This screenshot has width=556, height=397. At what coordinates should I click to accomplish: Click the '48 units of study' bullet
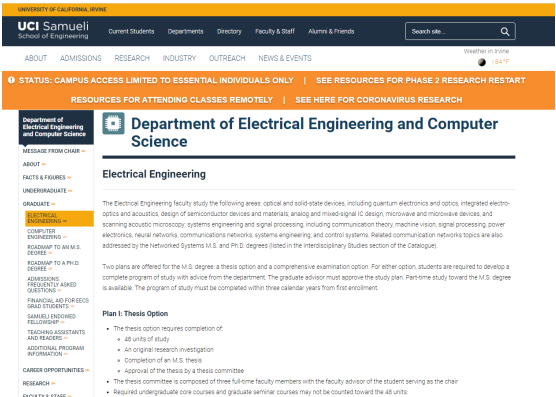pos(147,339)
